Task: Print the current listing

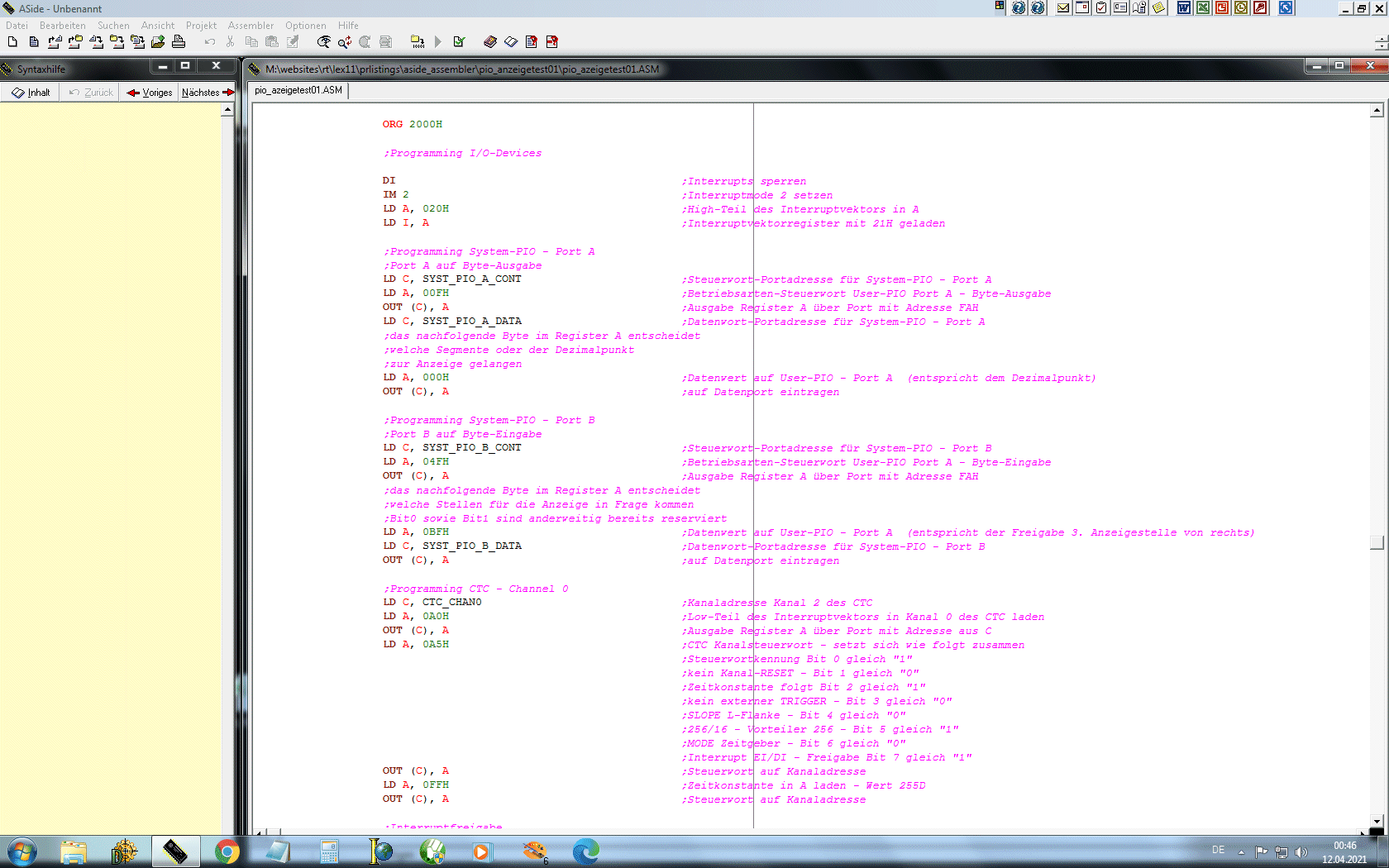Action: pos(179,42)
